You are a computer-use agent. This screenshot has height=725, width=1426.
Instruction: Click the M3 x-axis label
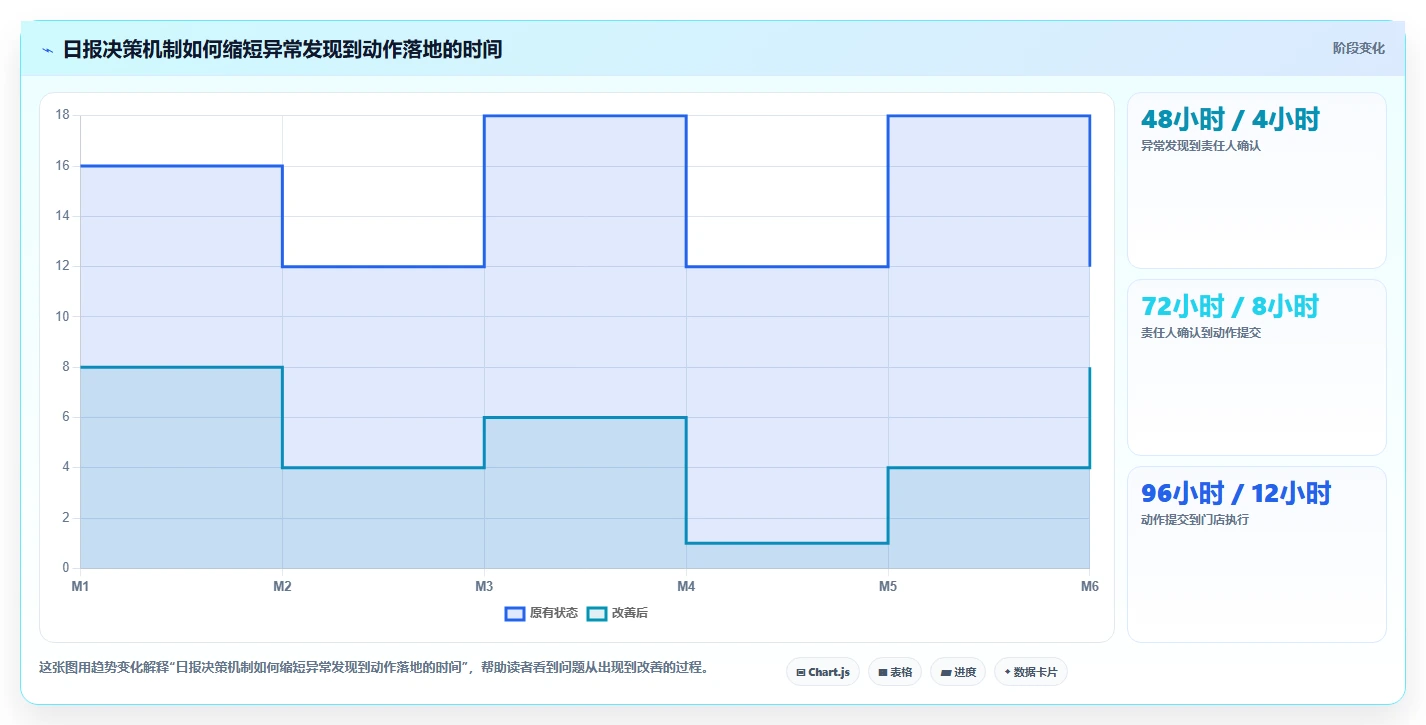(x=484, y=587)
